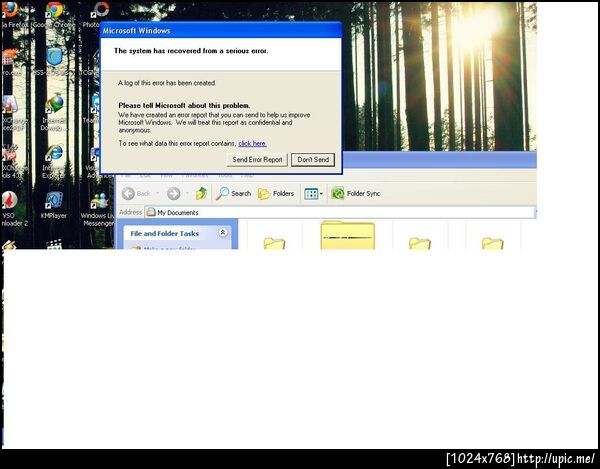The image size is (600, 469).
Task: Open Mozilla Firefox desktop shortcut
Action: (x=10, y=12)
